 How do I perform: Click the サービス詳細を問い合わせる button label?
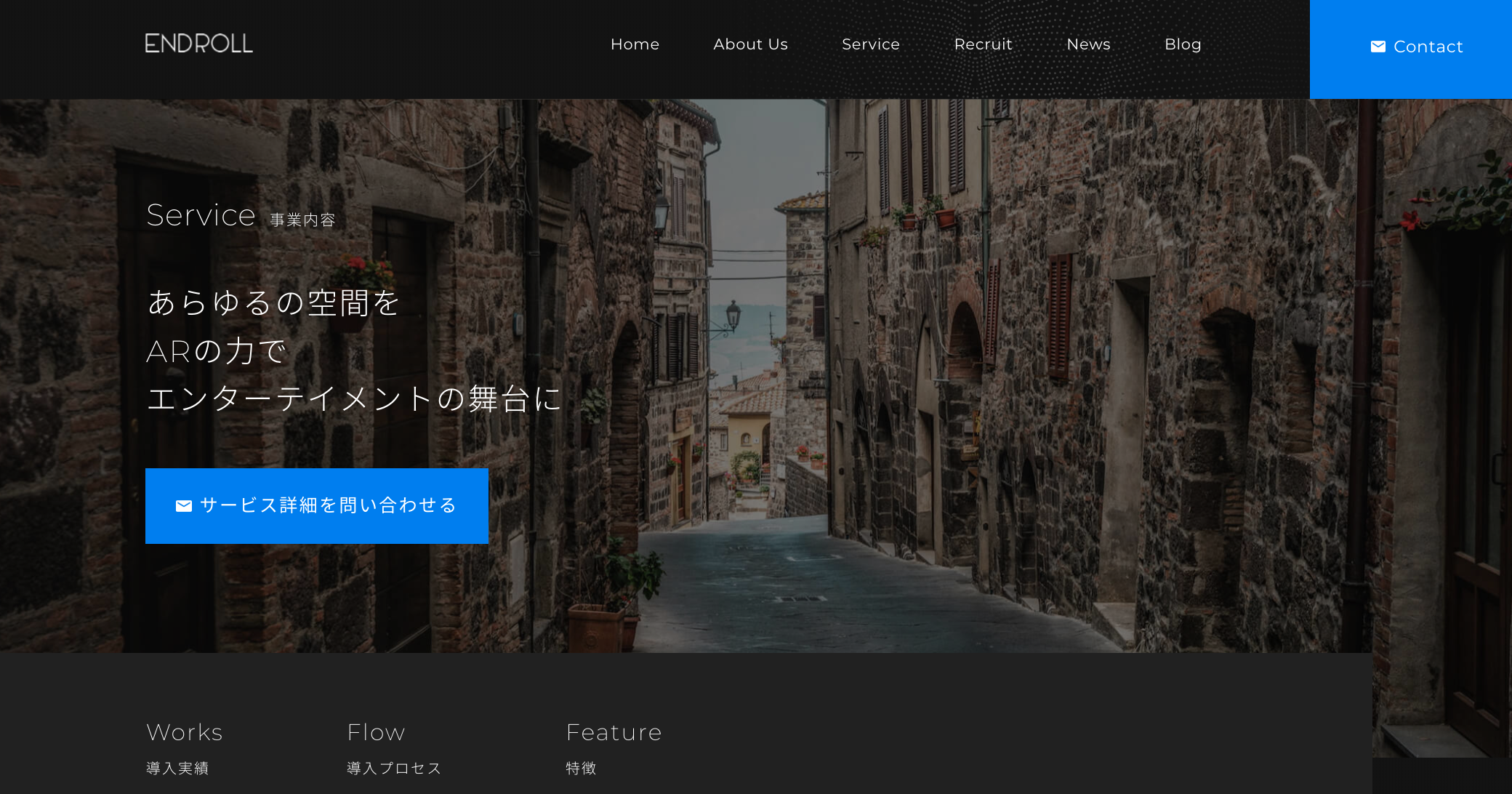pyautogui.click(x=328, y=505)
